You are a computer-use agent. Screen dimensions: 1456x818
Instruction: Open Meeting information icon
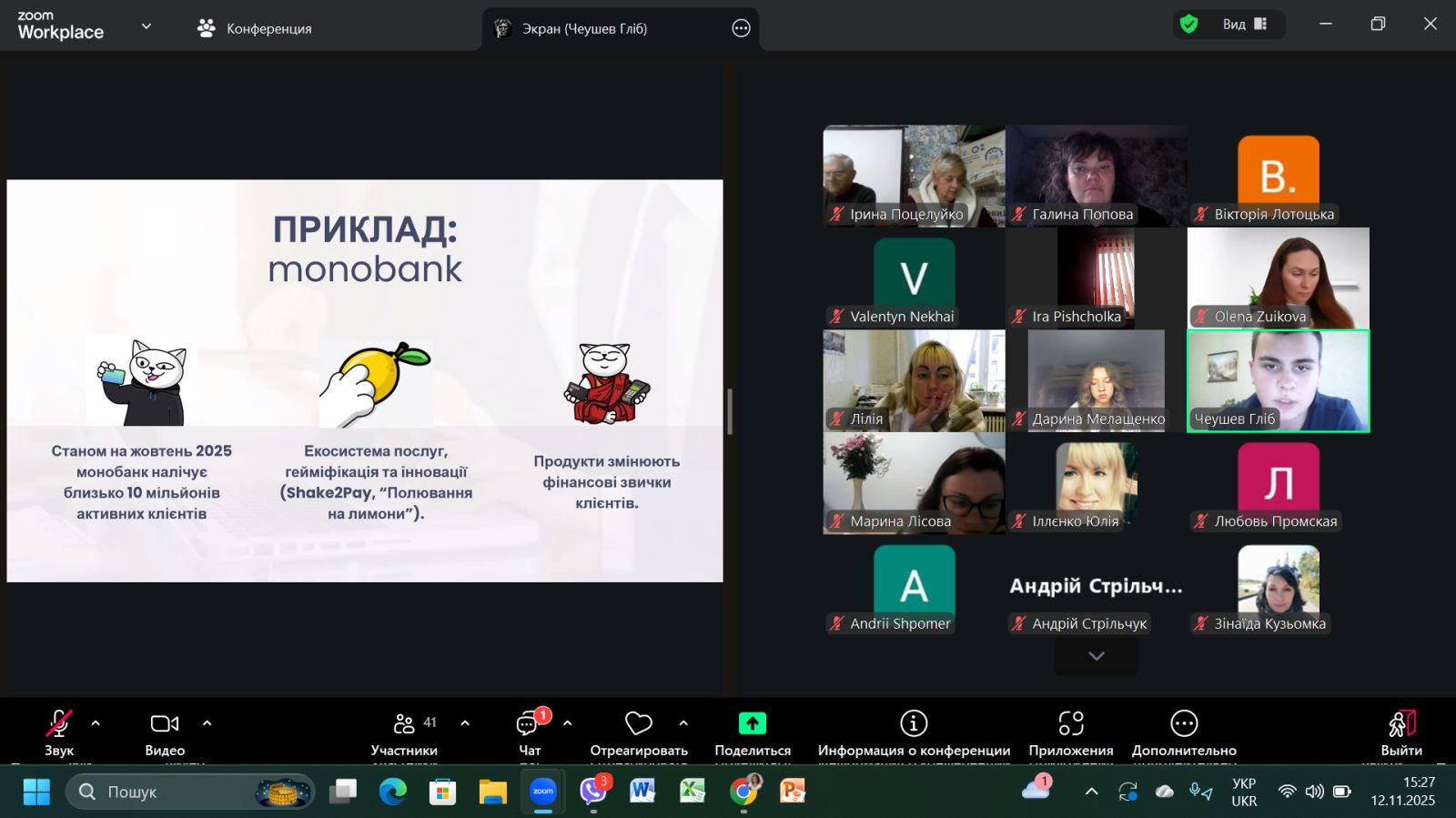[913, 723]
